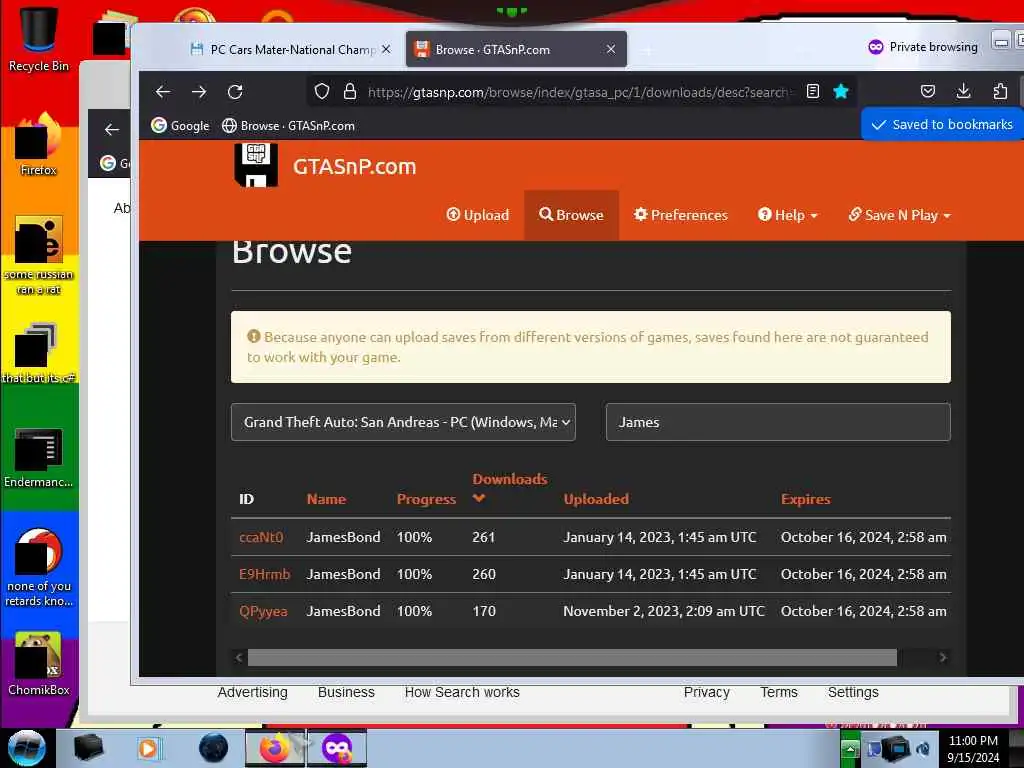Image resolution: width=1024 pixels, height=768 pixels.
Task: Close the PC Cars Mater-National tab
Action: click(386, 49)
